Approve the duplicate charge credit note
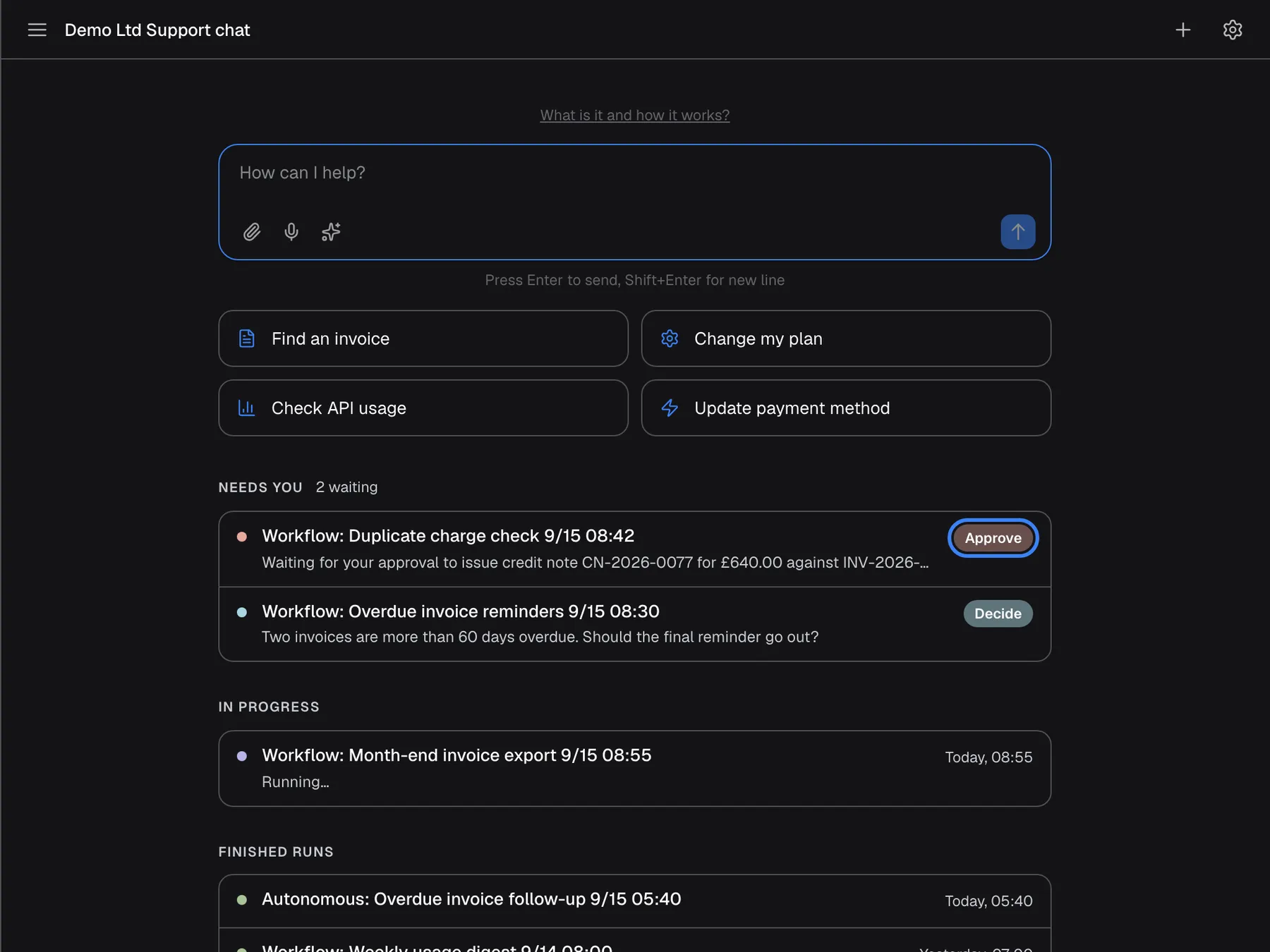 [x=993, y=538]
